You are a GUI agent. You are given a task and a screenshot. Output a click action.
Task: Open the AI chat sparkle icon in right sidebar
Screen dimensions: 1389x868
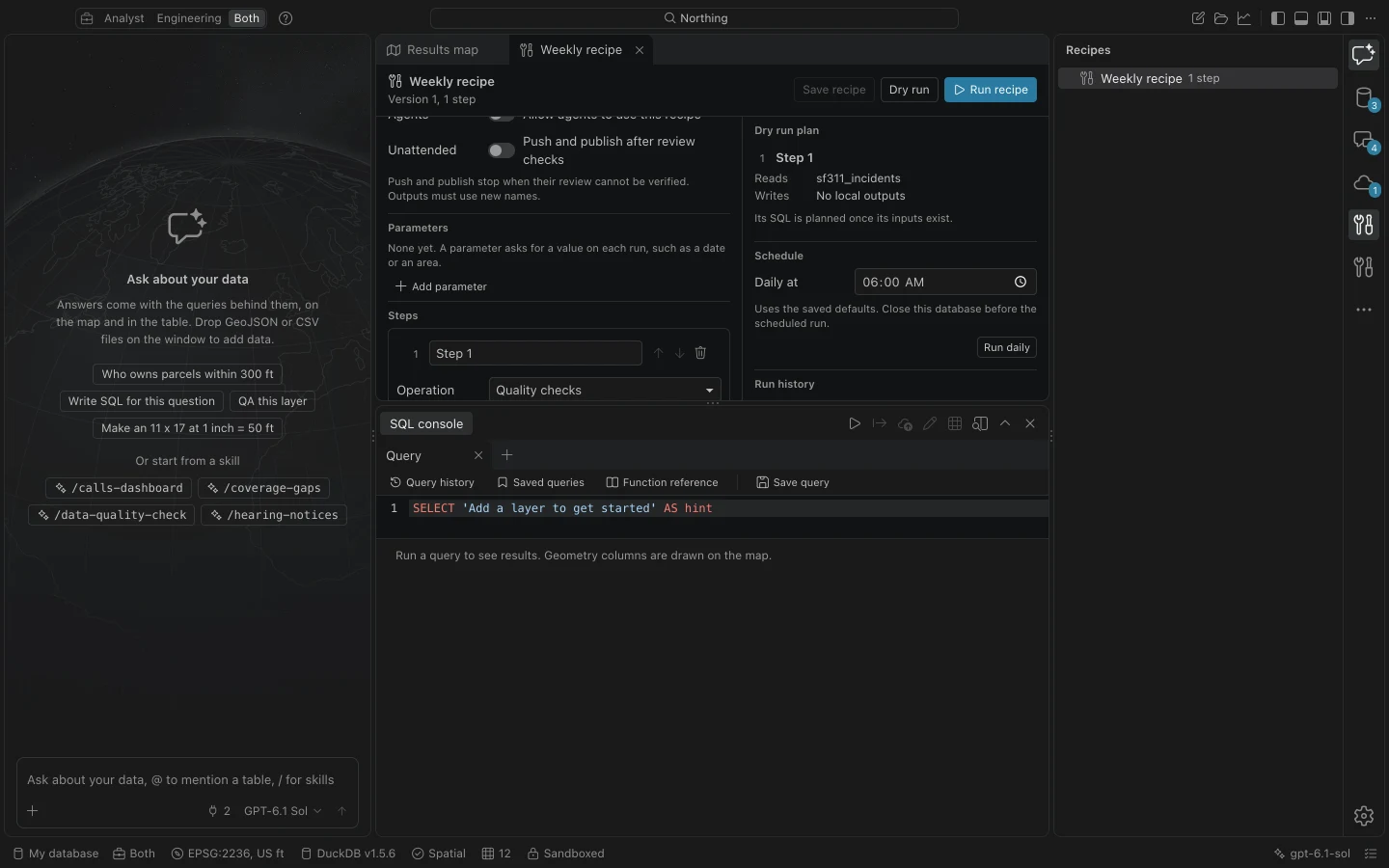1363,55
